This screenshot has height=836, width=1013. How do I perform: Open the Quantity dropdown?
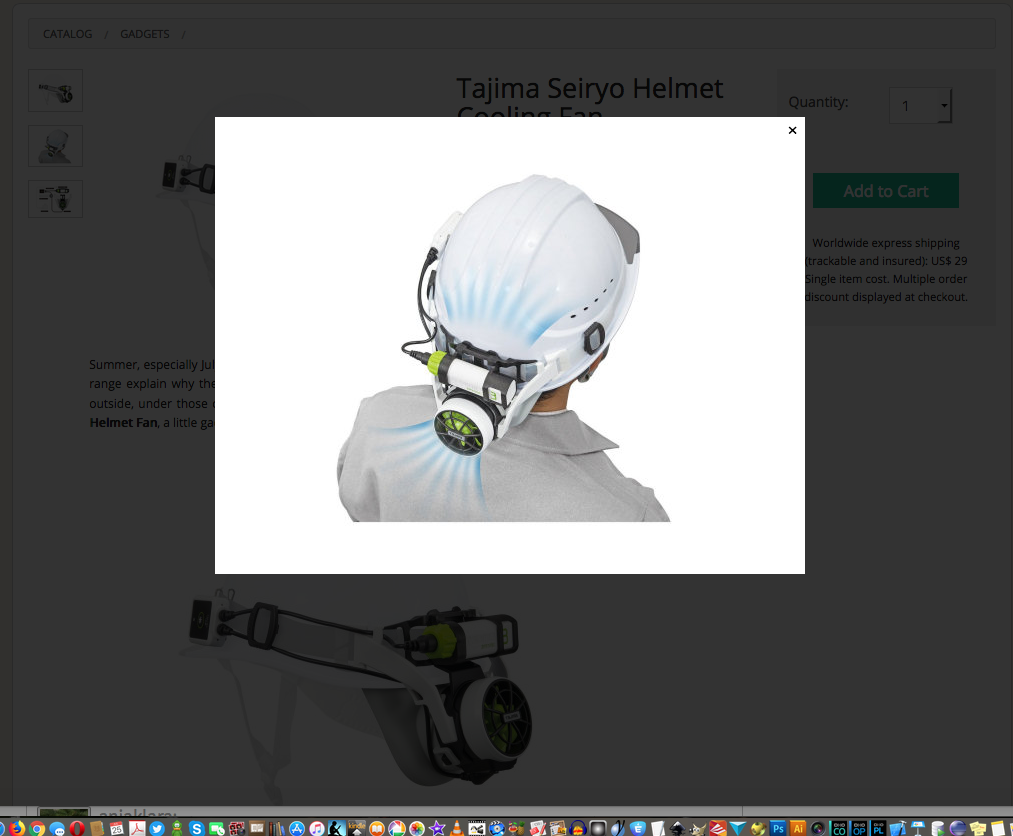tap(920, 105)
